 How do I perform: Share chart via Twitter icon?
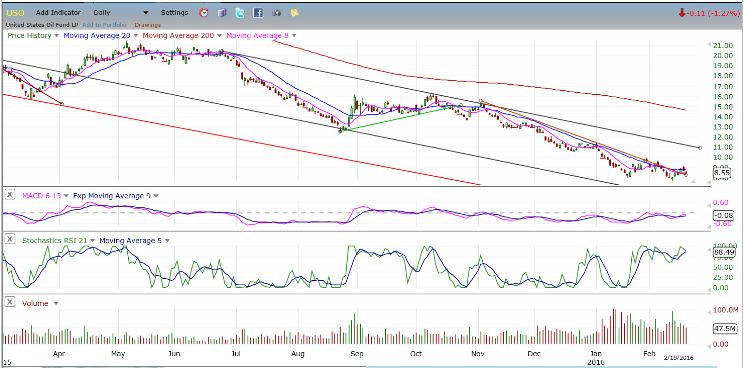click(x=240, y=13)
